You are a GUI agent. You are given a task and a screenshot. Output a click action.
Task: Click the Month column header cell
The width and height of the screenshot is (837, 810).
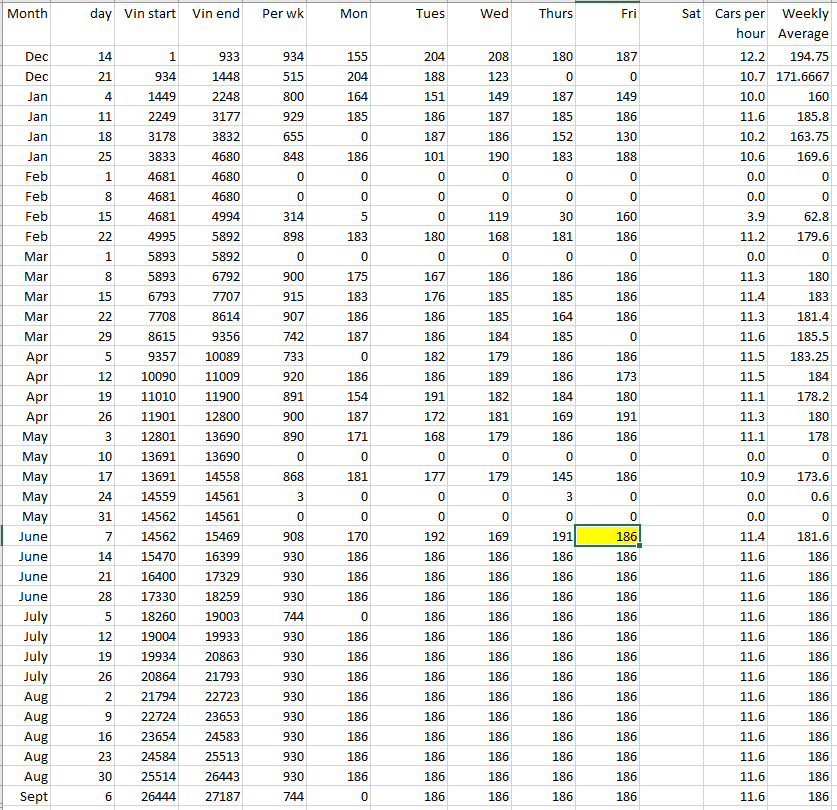[x=27, y=14]
